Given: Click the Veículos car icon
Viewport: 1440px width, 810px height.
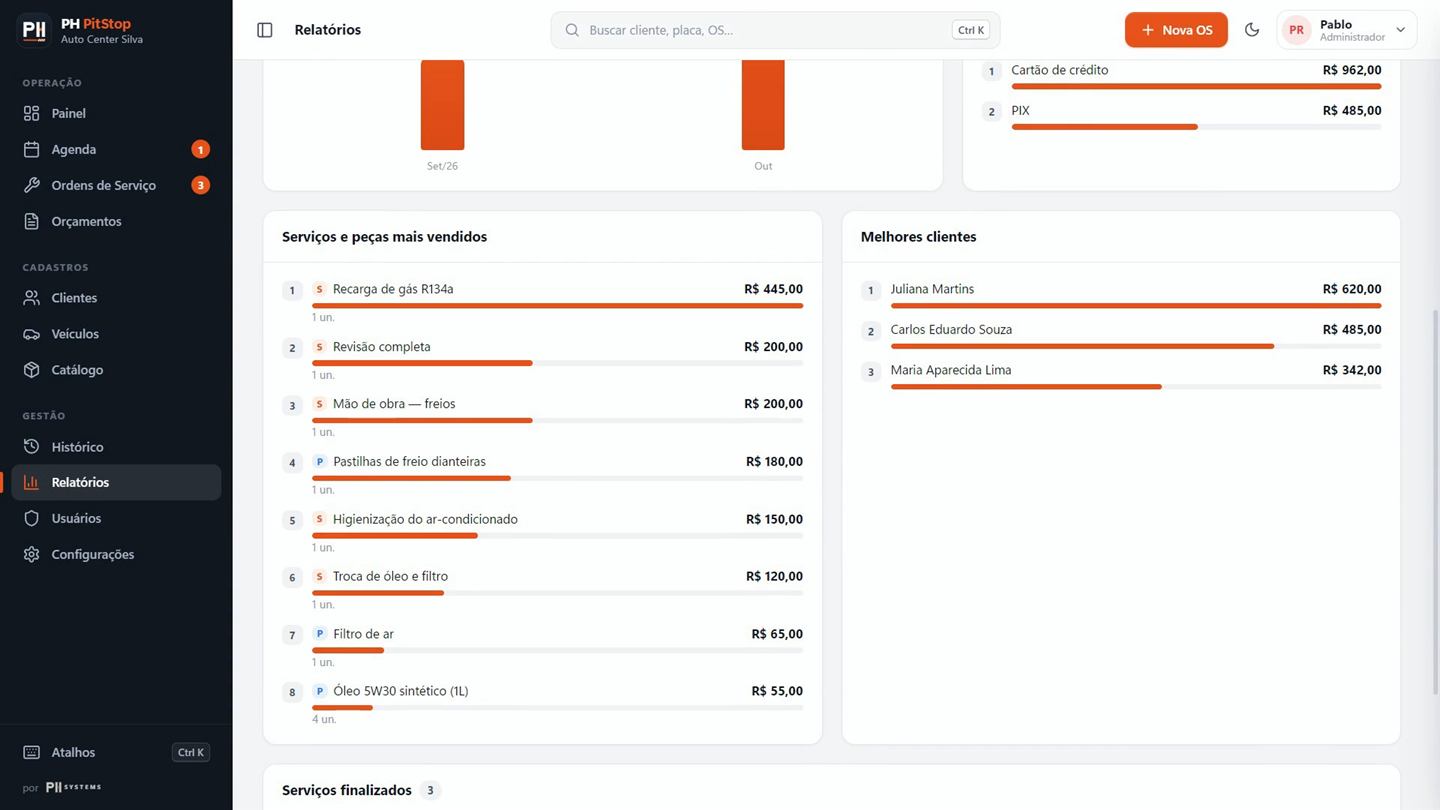Looking at the screenshot, I should [x=32, y=334].
